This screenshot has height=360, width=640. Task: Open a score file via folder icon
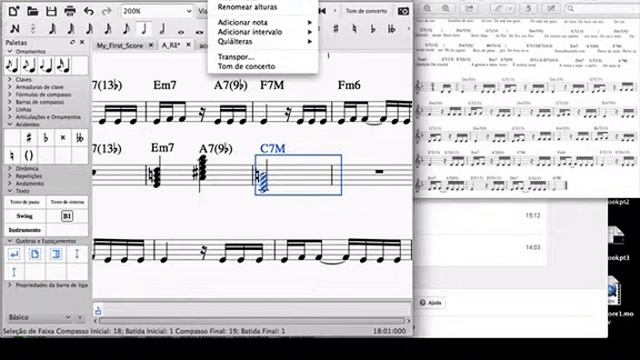coord(32,11)
